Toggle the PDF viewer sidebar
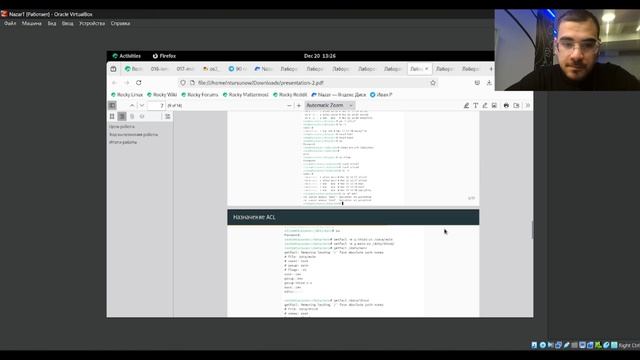 tap(112, 105)
